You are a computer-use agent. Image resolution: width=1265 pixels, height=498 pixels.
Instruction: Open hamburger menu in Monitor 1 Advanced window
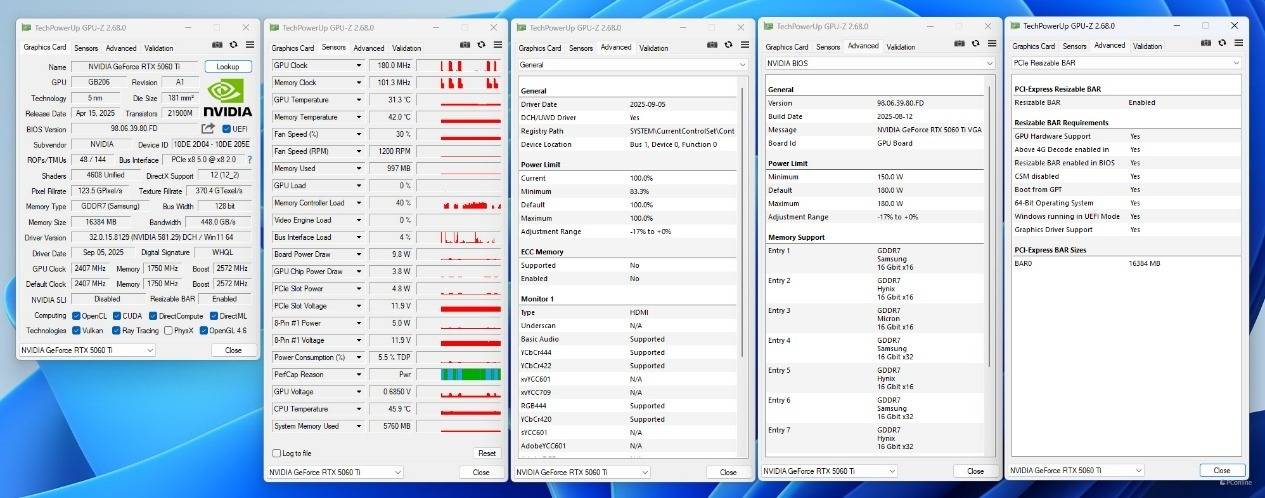[742, 45]
